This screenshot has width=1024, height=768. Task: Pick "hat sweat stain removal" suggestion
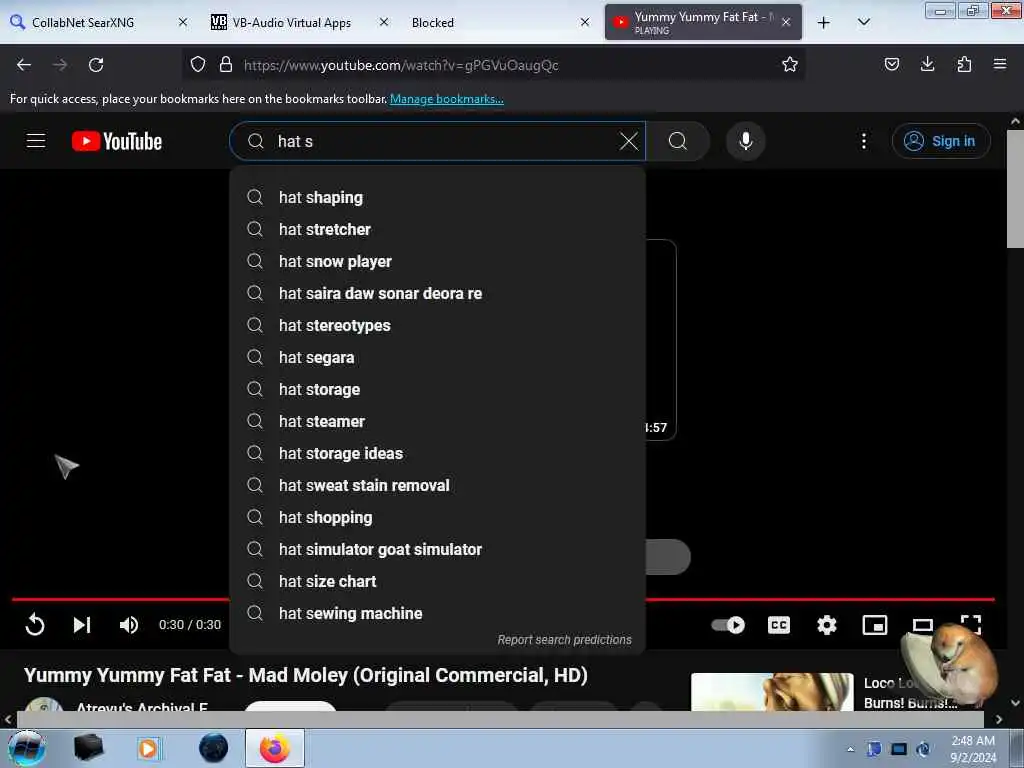pos(438,485)
